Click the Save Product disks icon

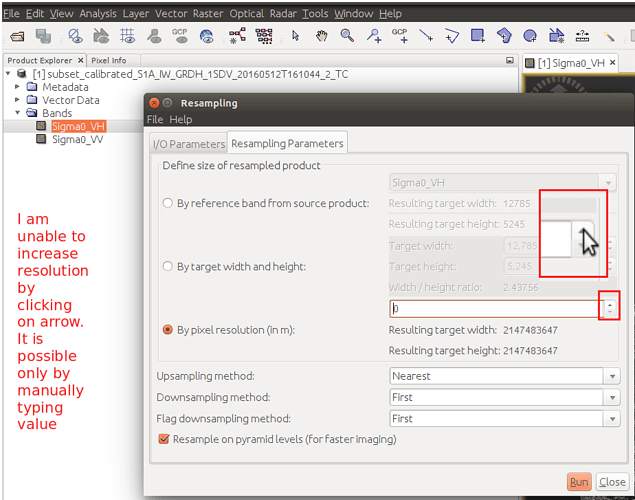pyautogui.click(x=43, y=36)
